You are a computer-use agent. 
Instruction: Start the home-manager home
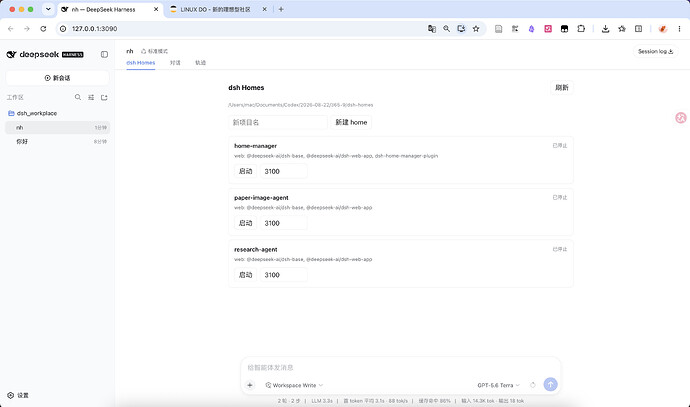245,171
